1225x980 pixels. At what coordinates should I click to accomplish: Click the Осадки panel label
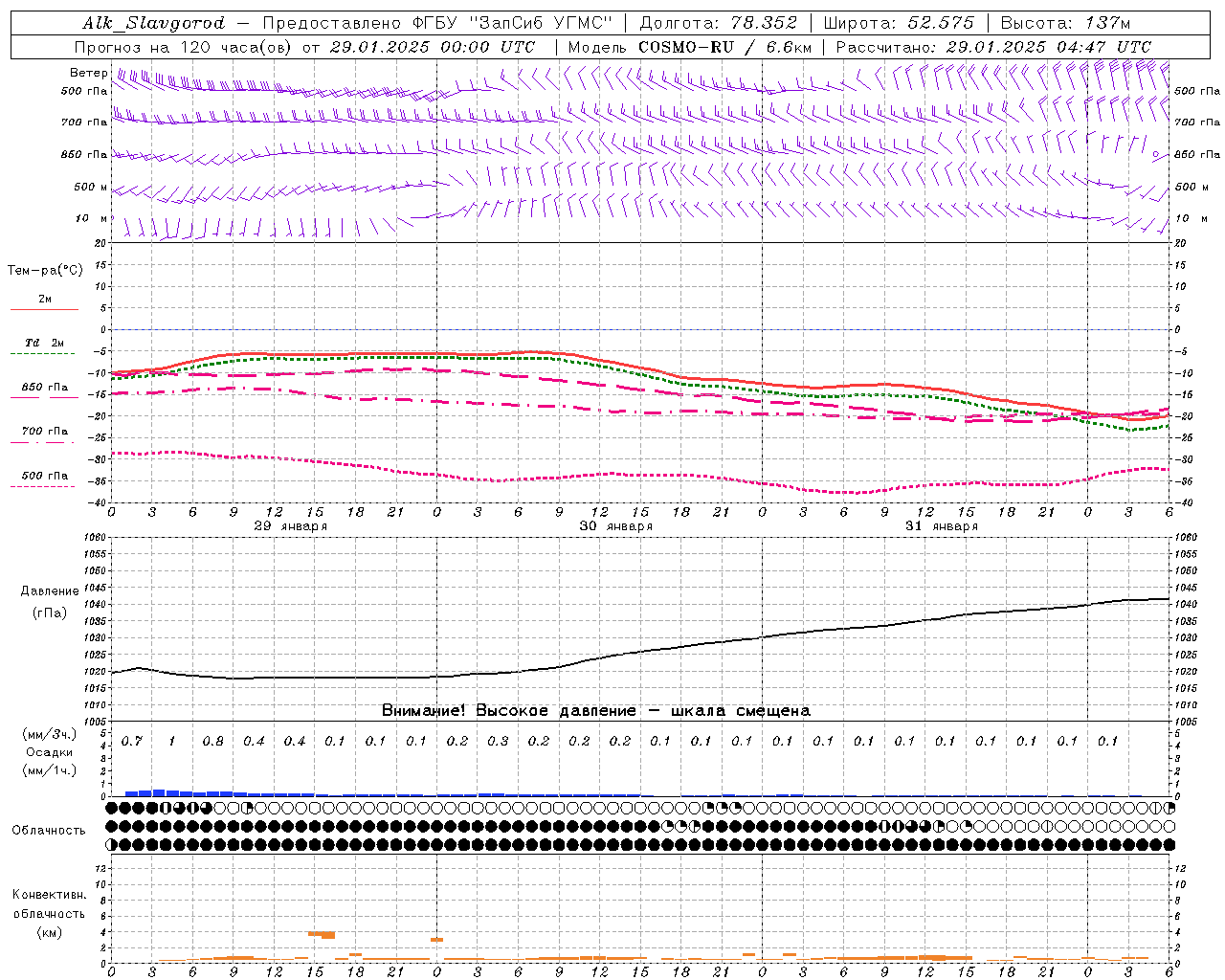pyautogui.click(x=50, y=752)
